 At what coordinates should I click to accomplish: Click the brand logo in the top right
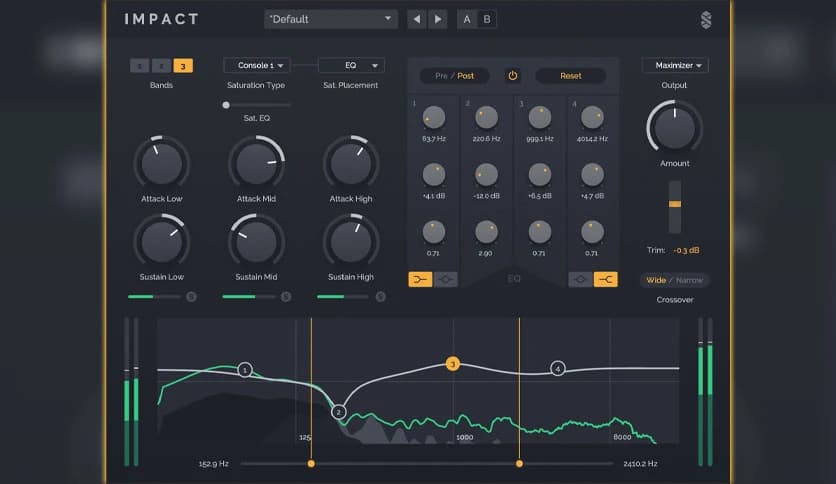[706, 20]
